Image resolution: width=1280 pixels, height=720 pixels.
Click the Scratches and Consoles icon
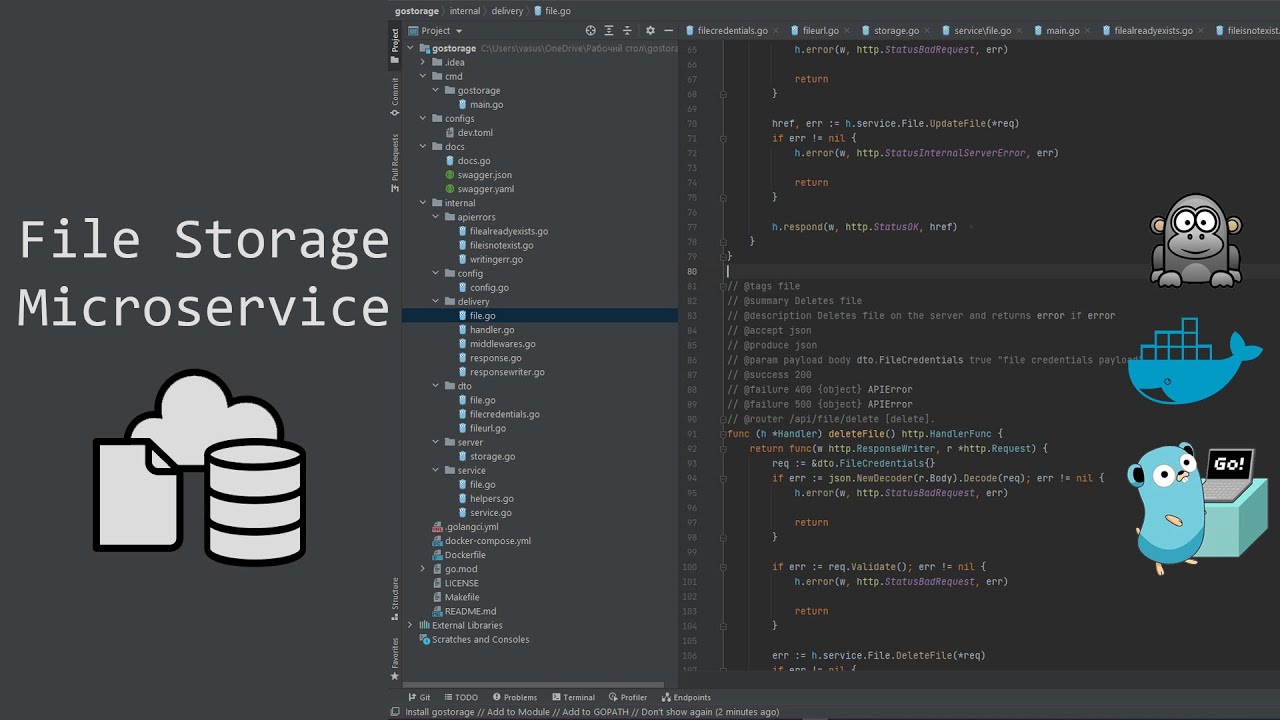[x=425, y=639]
